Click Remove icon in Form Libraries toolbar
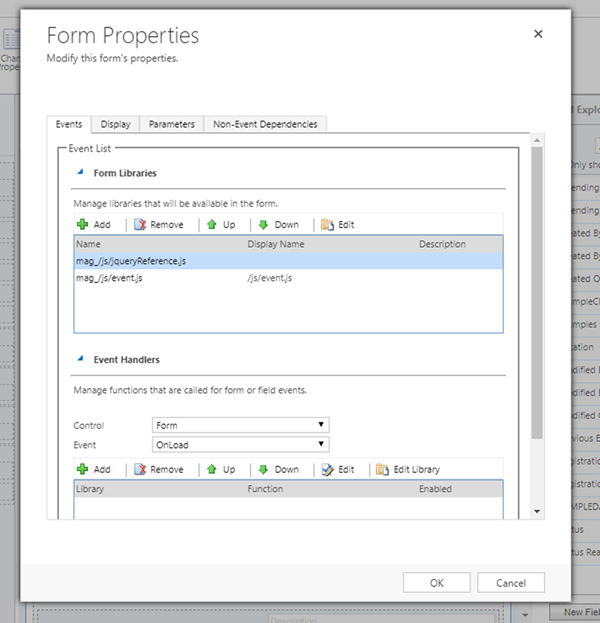Viewport: 600px width, 623px height. 140,225
